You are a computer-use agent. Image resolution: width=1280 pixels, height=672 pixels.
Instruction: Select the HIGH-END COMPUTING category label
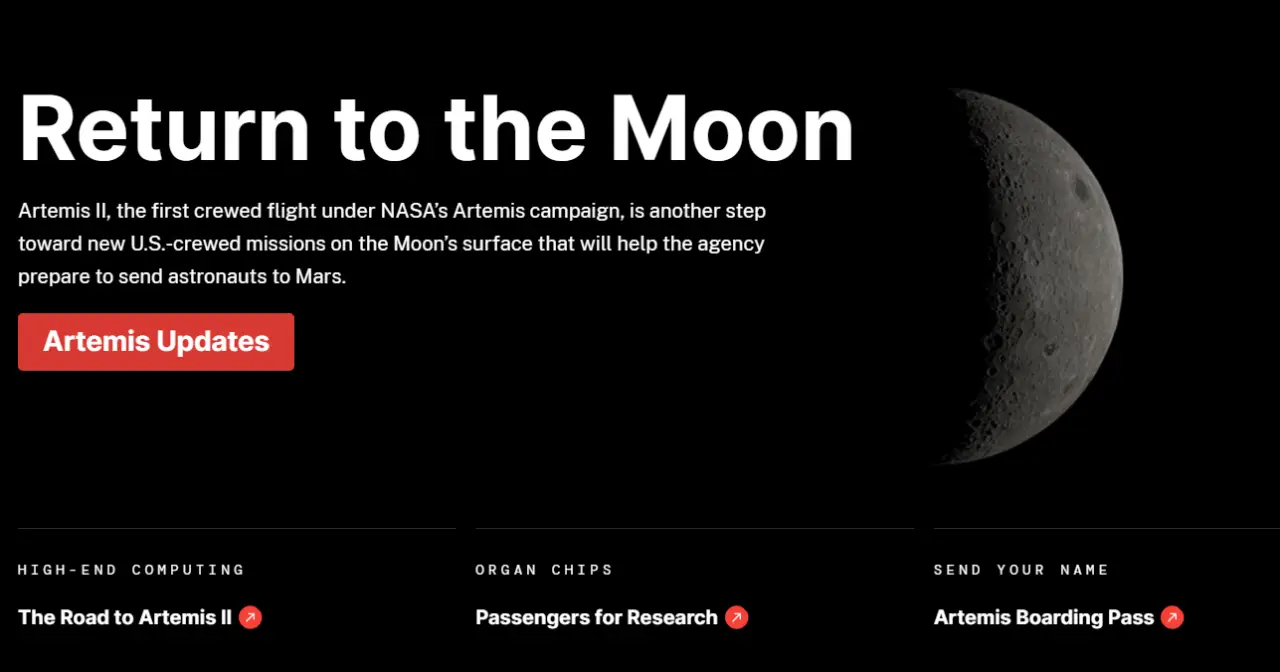point(131,570)
